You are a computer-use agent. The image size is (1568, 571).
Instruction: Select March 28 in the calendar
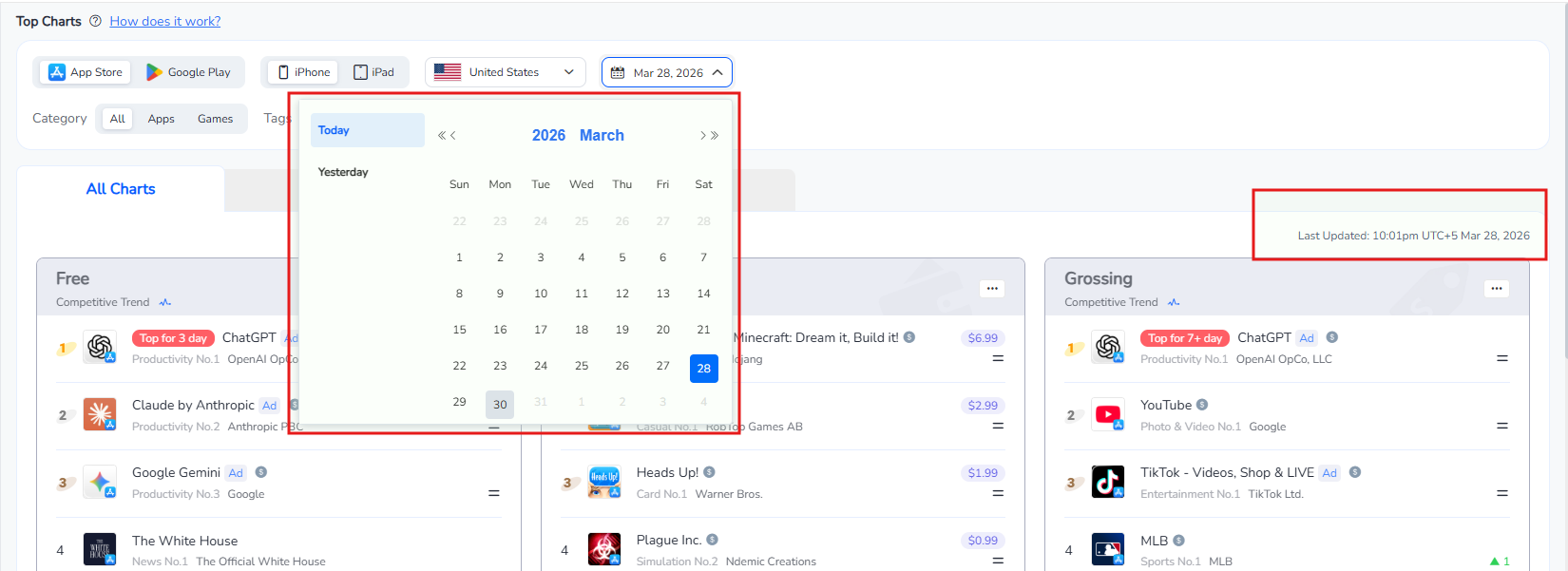click(x=703, y=369)
